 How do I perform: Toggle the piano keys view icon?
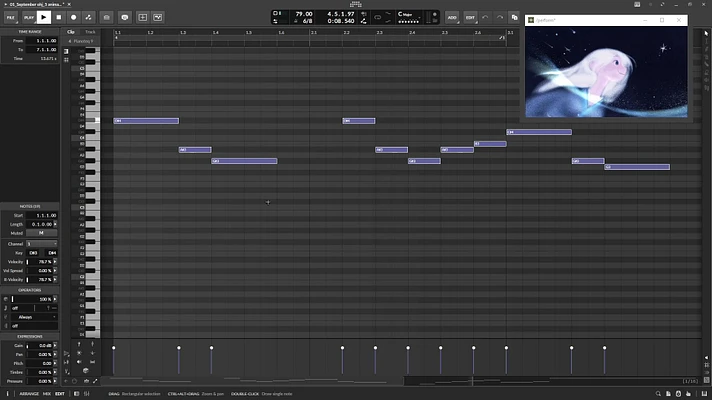[x=66, y=51]
